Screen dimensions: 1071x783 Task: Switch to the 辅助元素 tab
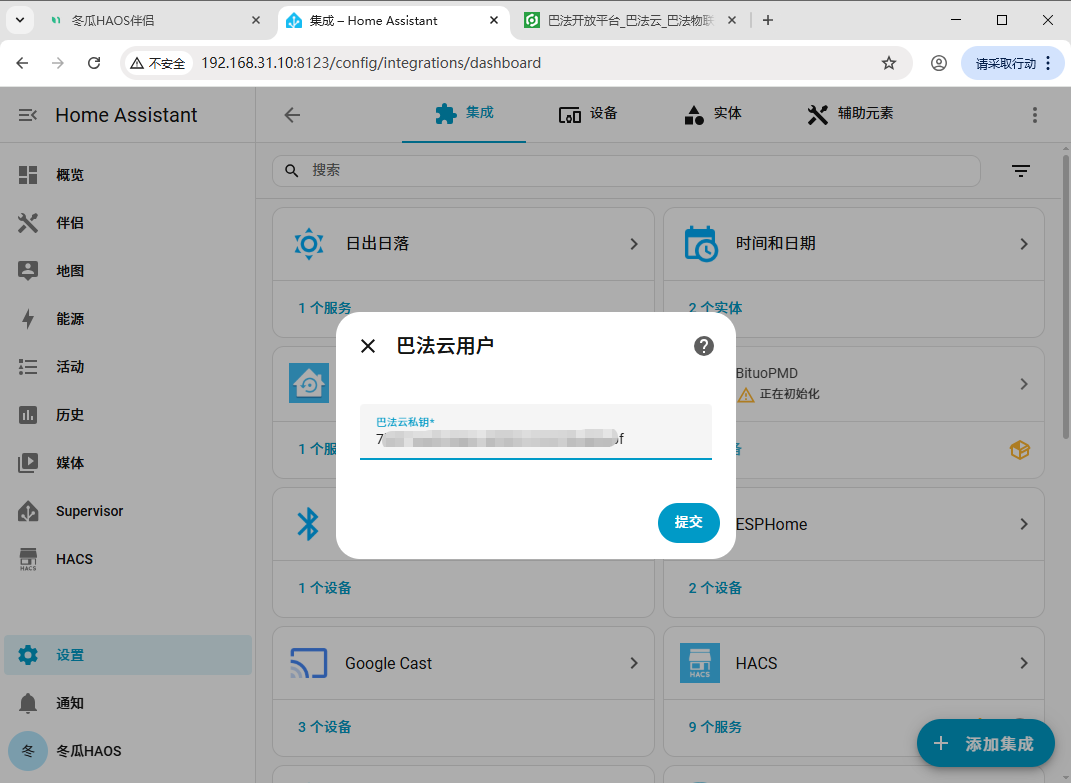(x=850, y=113)
